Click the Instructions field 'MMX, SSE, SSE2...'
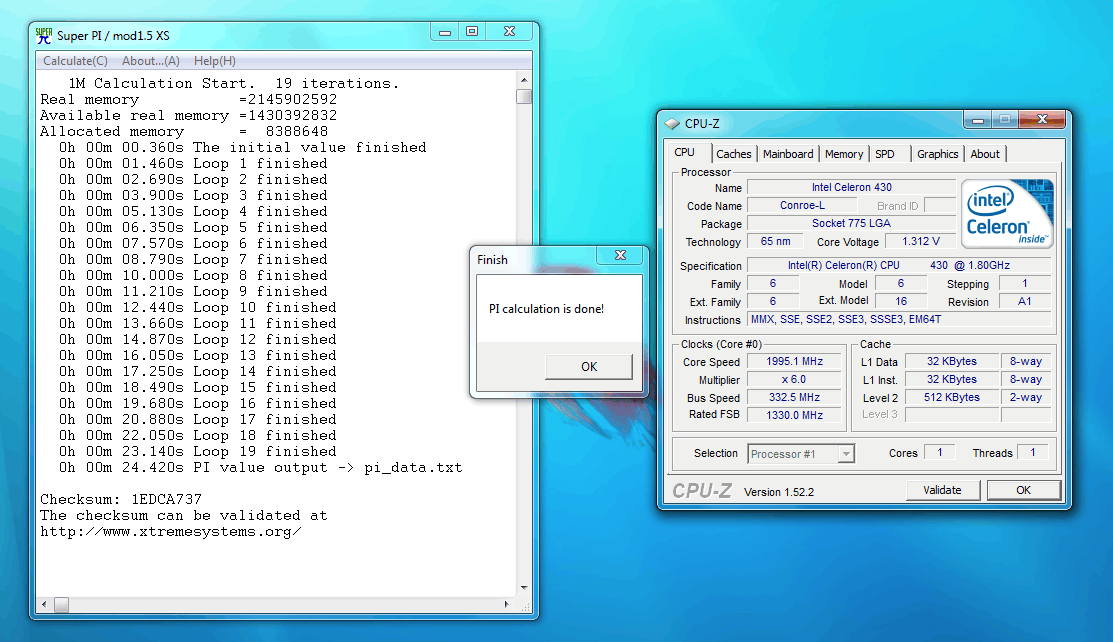The height and width of the screenshot is (642, 1113). point(899,320)
